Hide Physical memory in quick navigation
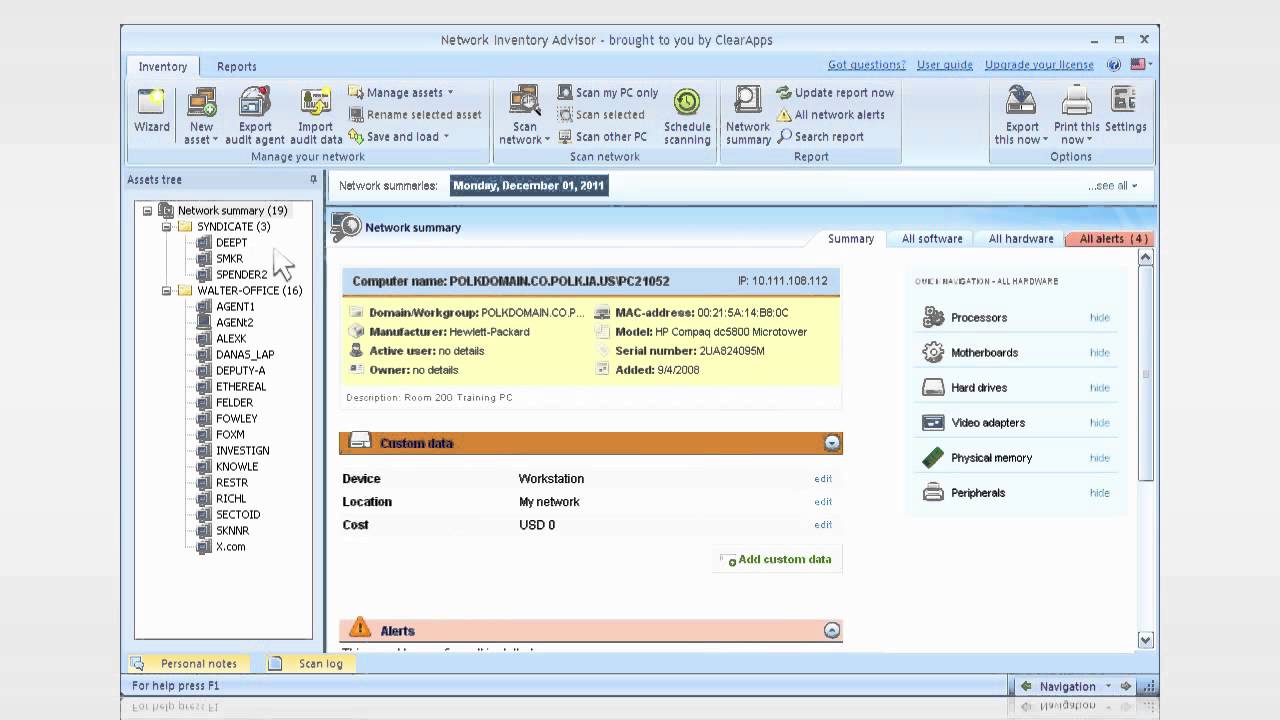The height and width of the screenshot is (720, 1280). pos(1100,457)
